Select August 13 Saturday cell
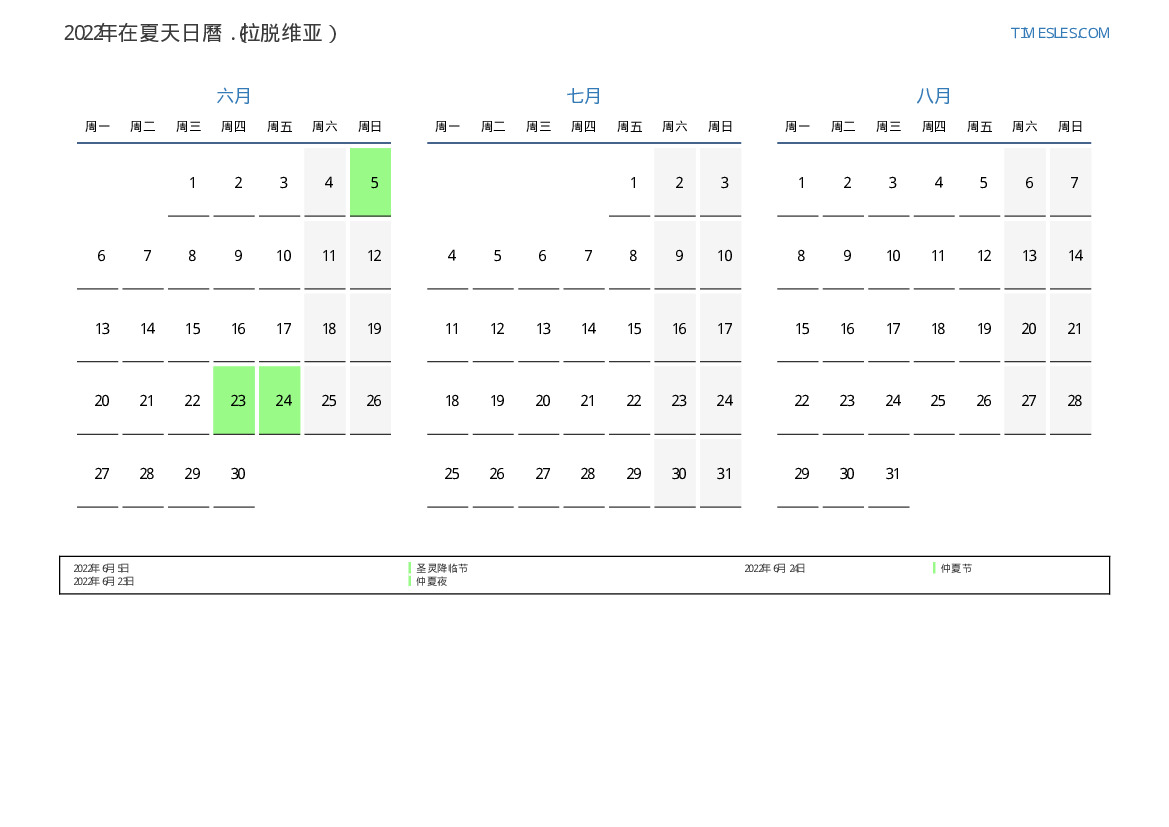This screenshot has width=1169, height=827. (1025, 255)
